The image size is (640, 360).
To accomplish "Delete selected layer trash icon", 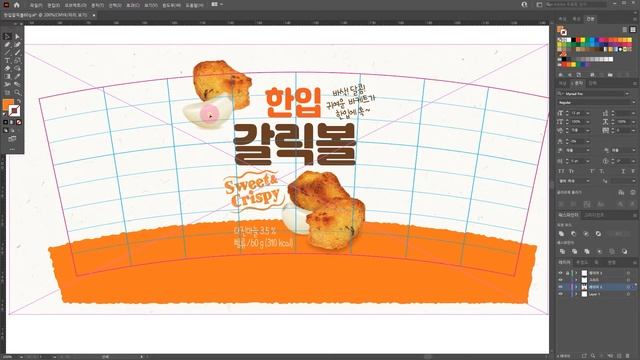I will 628,356.
